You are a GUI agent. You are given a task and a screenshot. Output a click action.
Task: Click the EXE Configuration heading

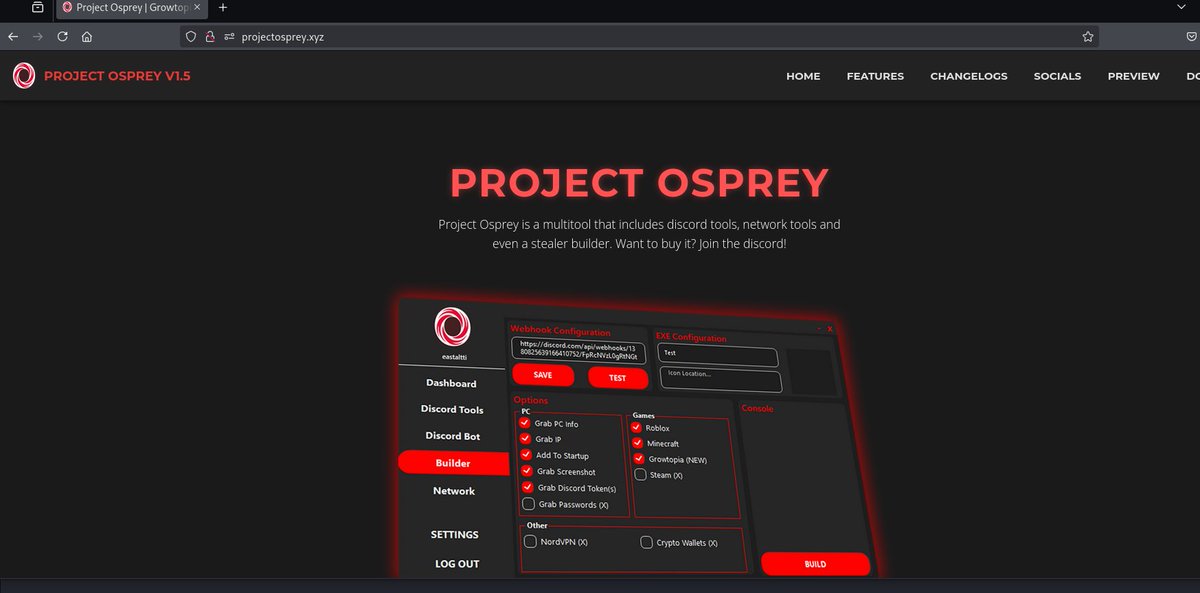(691, 337)
